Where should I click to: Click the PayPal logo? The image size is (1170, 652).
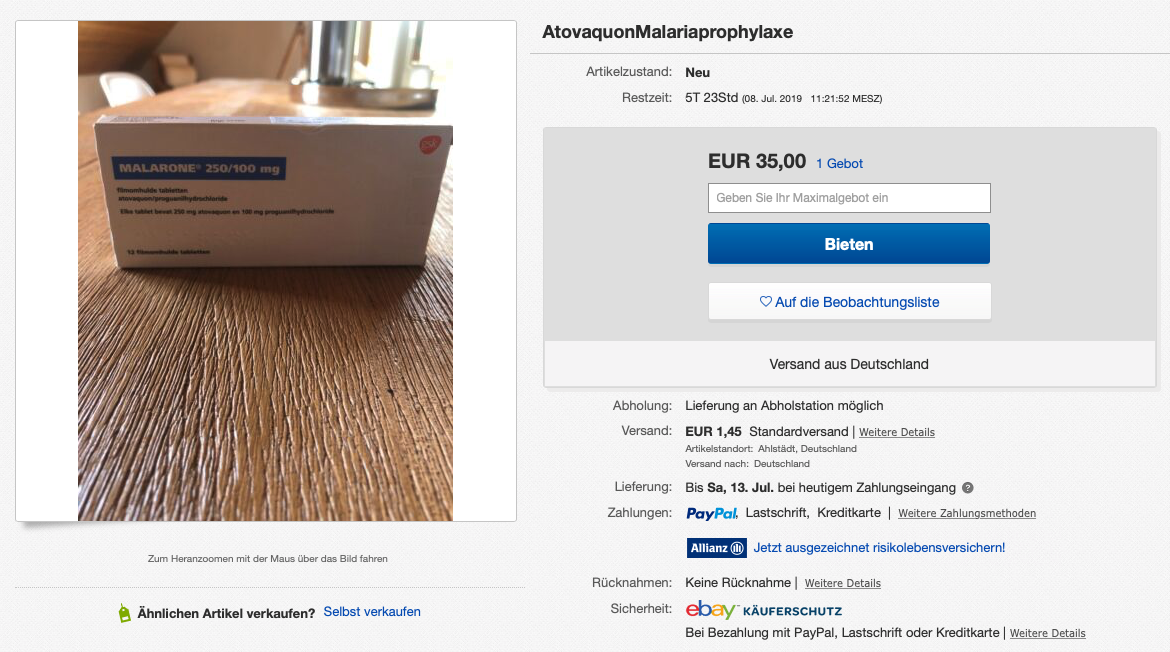[x=712, y=513]
